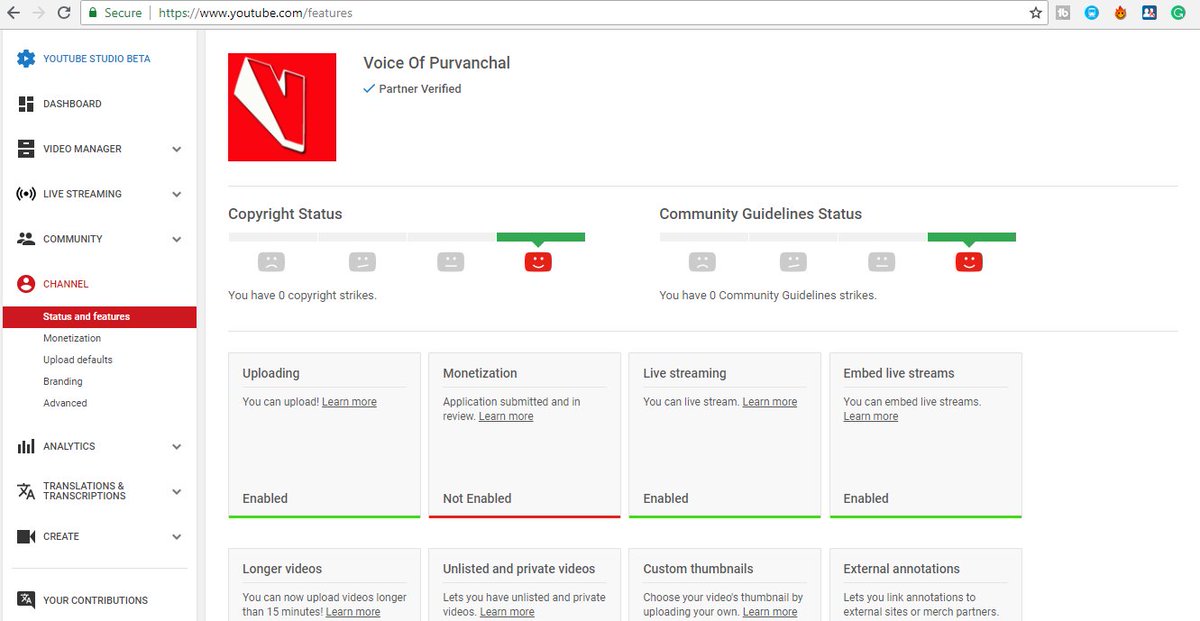The width and height of the screenshot is (1200, 621).
Task: Expand the Analytics menu chevron
Action: coord(177,447)
